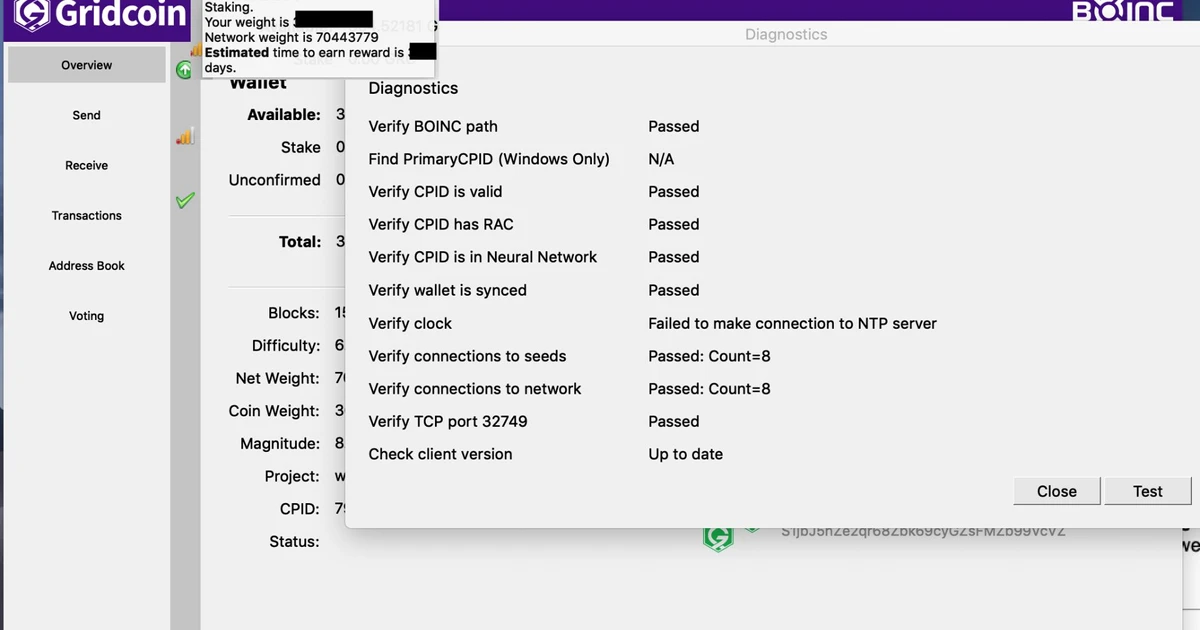Screen dimensions: 1200x630
Task: Open the Address Book section
Action: [86, 265]
